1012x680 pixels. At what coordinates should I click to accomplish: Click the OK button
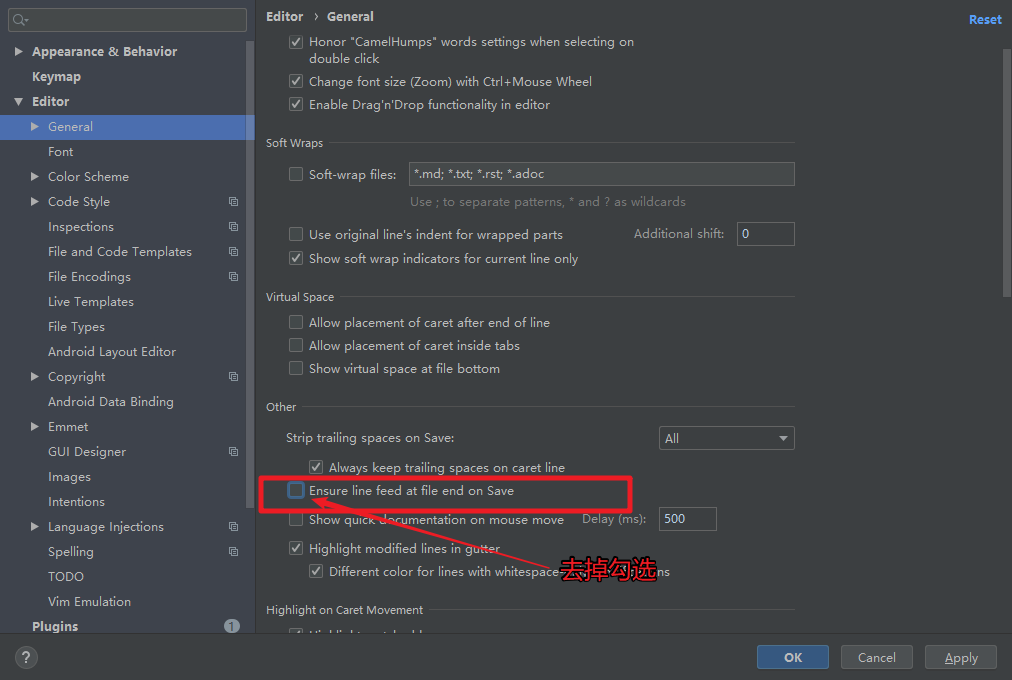793,657
